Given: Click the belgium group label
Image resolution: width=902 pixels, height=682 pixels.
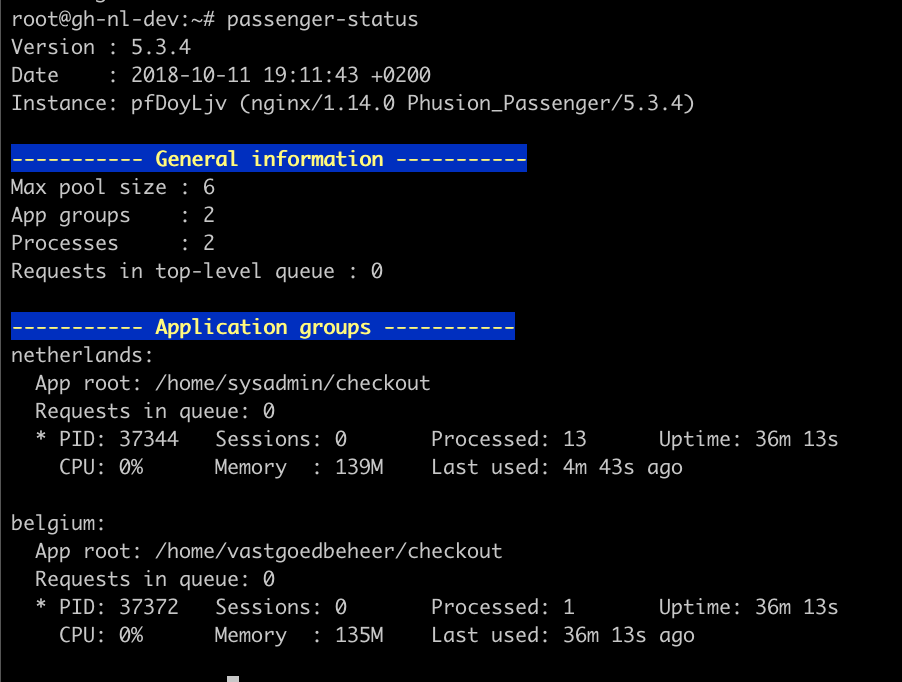Looking at the screenshot, I should [x=58, y=523].
